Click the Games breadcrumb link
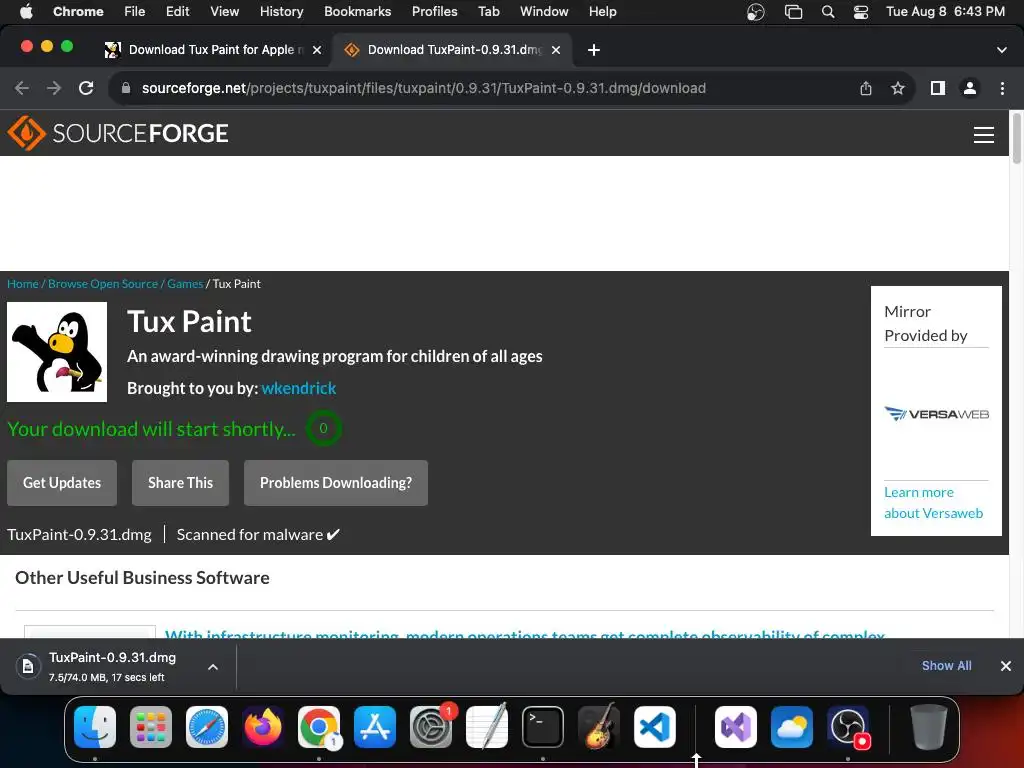This screenshot has width=1024, height=768. (x=185, y=283)
